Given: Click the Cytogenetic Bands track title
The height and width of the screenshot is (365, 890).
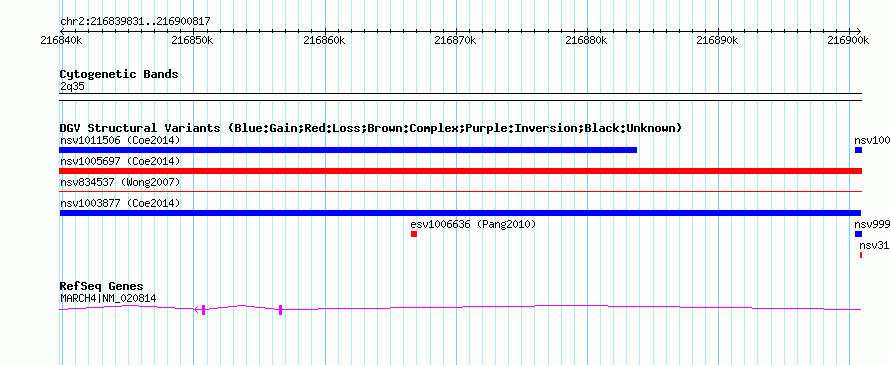Looking at the screenshot, I should click(119, 74).
